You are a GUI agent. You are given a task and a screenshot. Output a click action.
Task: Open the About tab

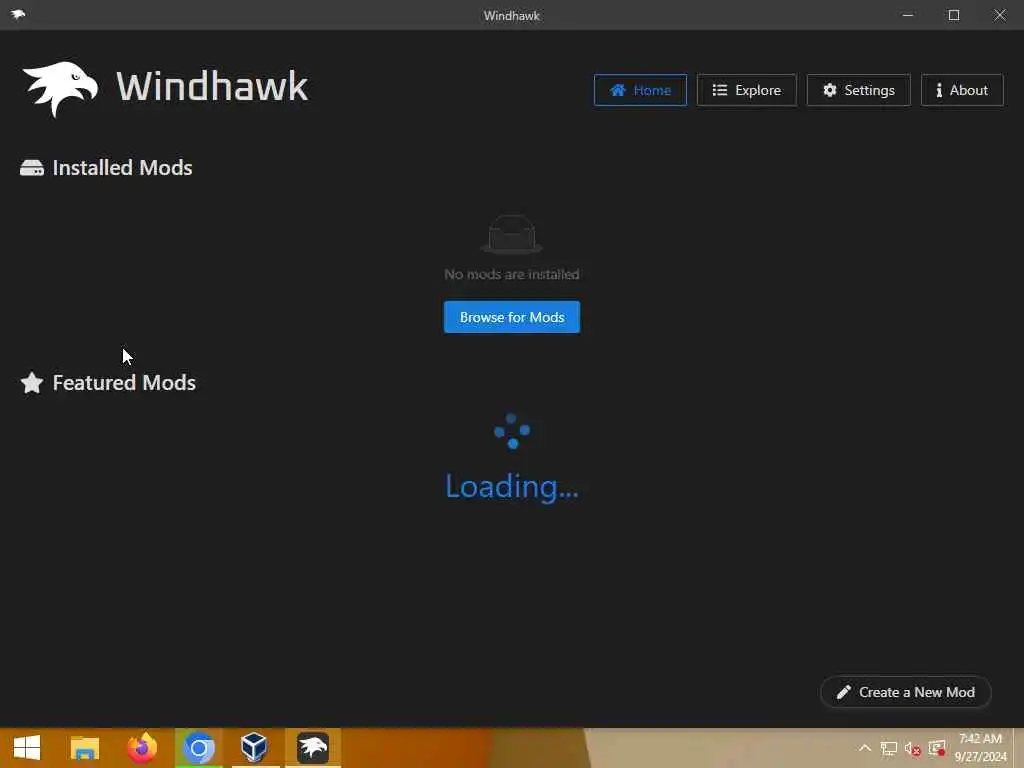pos(962,90)
